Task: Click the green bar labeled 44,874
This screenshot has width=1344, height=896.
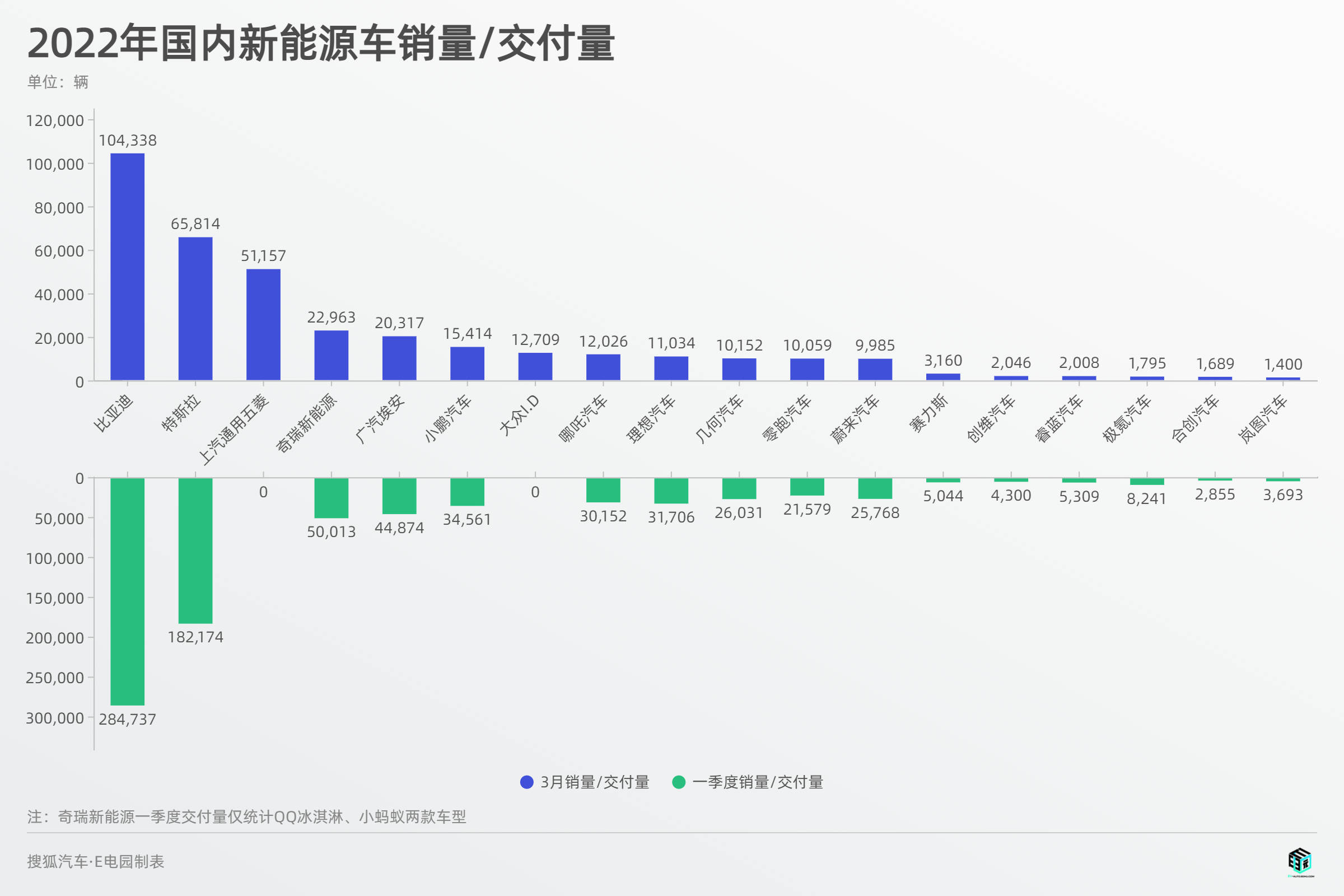Action: [x=399, y=496]
